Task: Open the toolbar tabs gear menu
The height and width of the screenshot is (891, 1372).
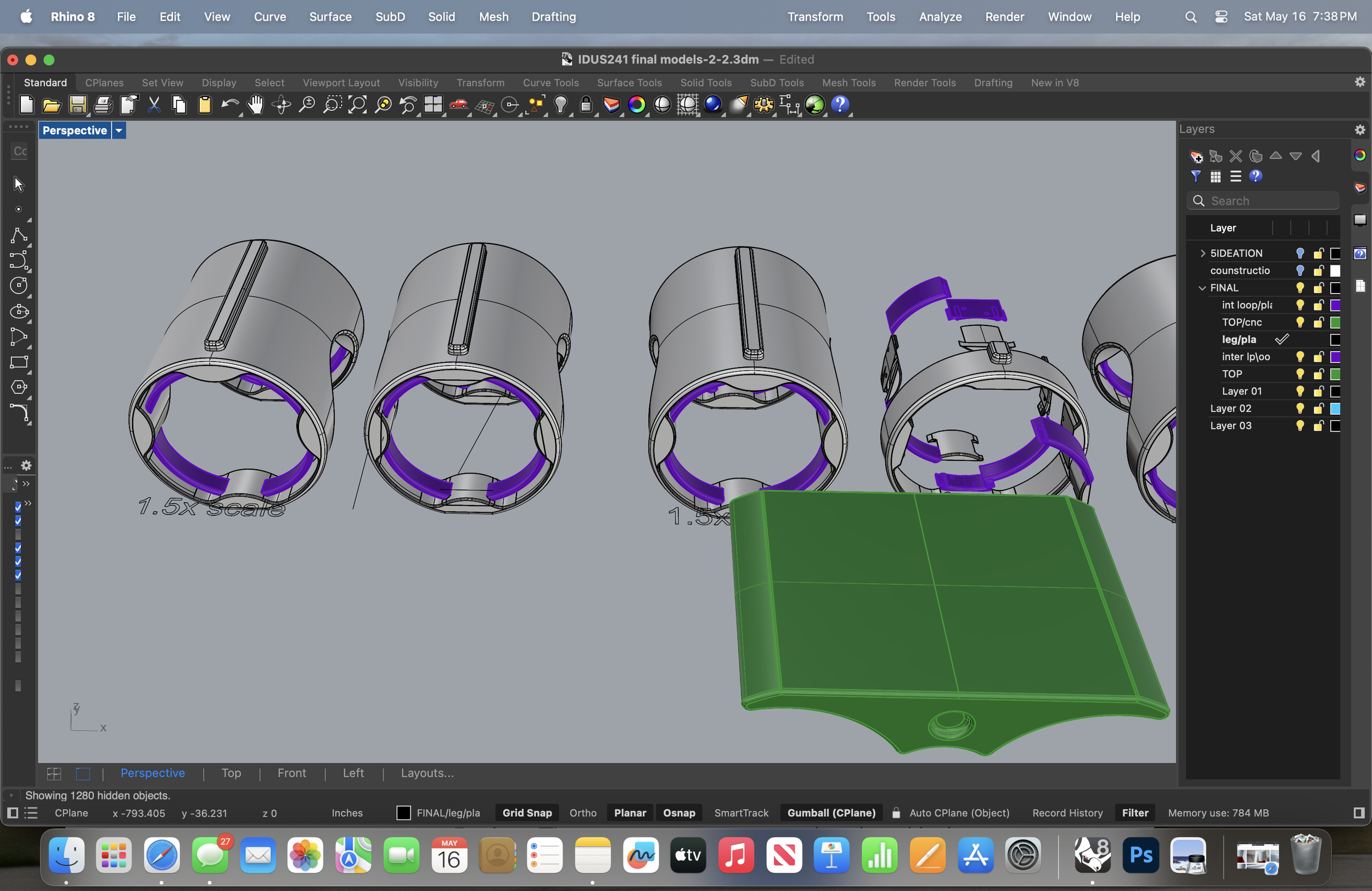Action: pos(1360,82)
